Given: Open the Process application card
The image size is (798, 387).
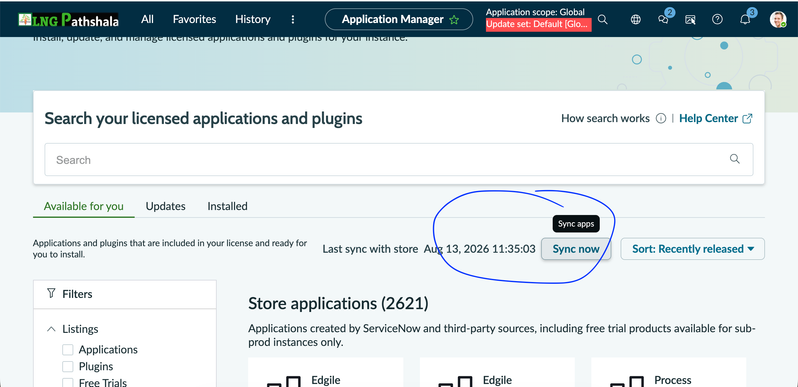Looking at the screenshot, I should (x=669, y=372).
